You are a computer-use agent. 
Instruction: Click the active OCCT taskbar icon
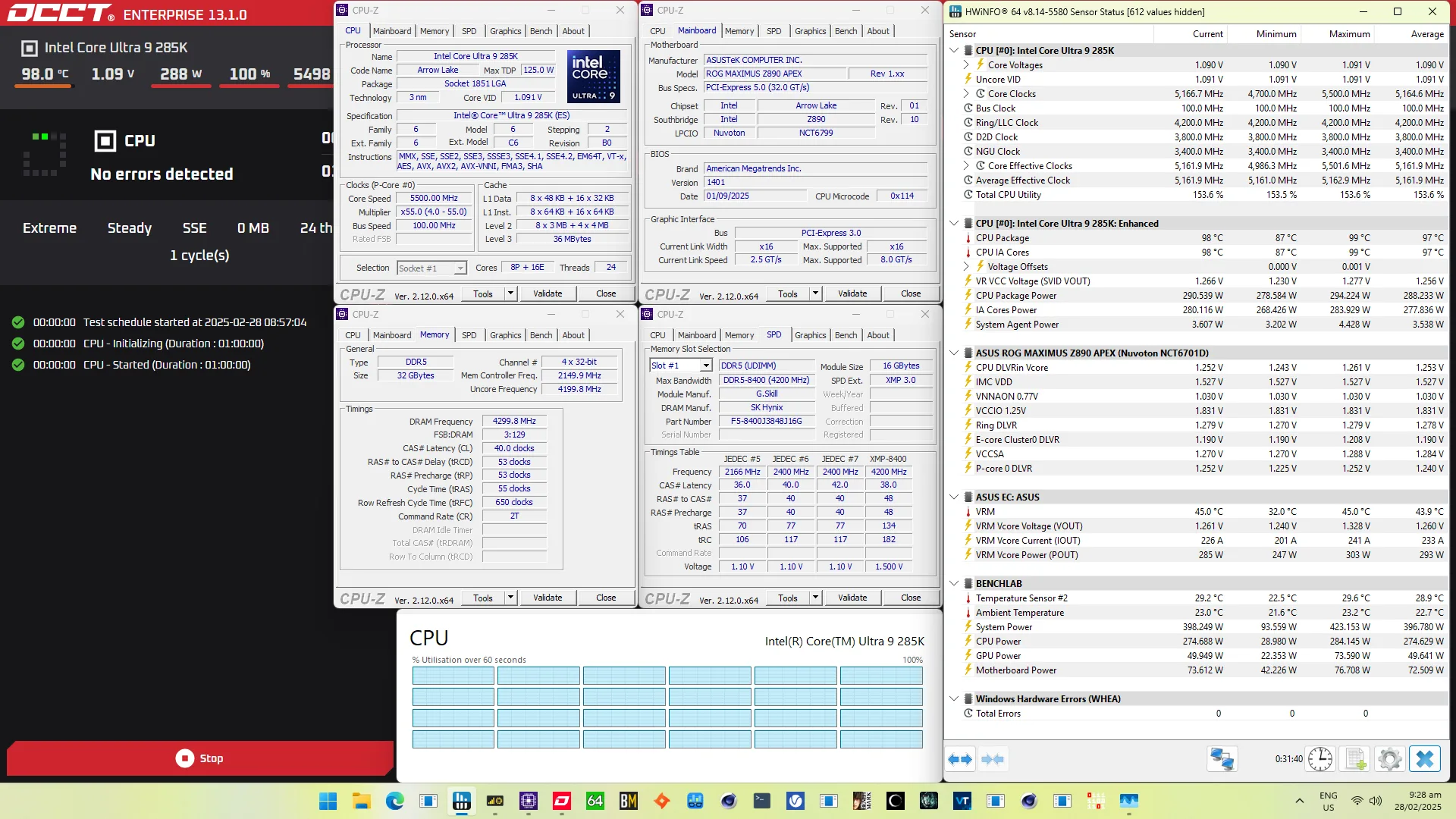point(462,801)
